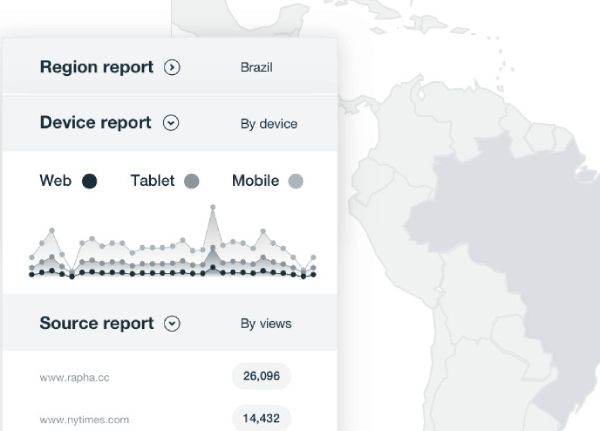This screenshot has width=600, height=431.
Task: Collapse the Device report chevron
Action: coord(171,124)
